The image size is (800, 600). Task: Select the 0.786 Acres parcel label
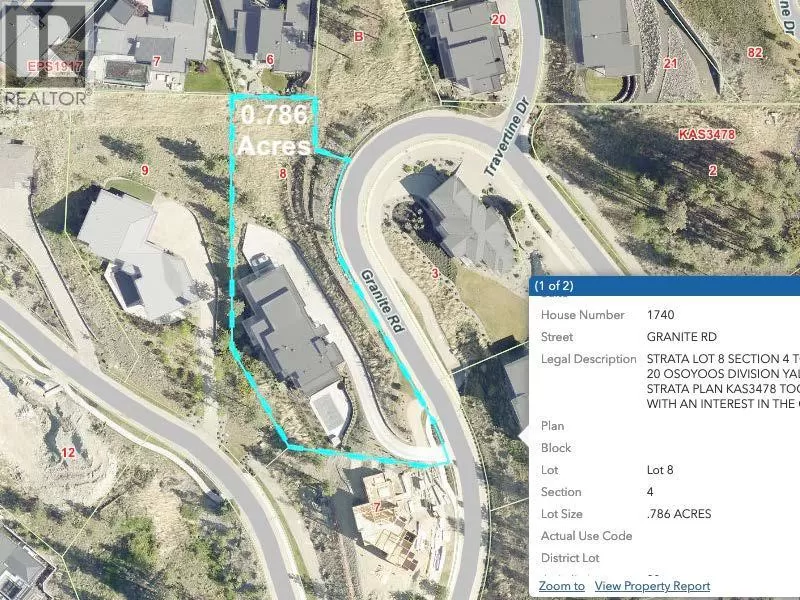(x=274, y=130)
